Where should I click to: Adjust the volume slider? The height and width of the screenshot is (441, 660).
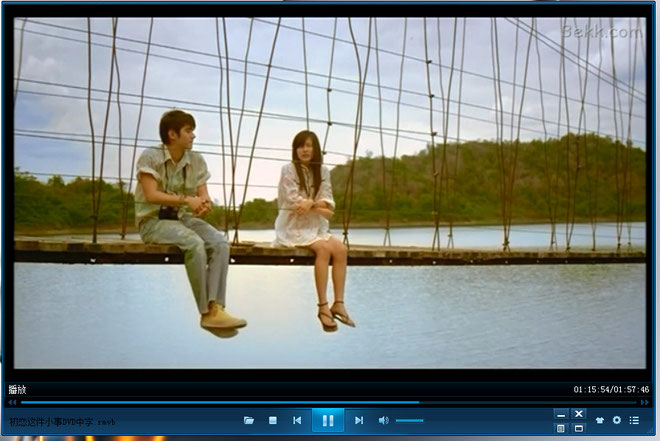[410, 420]
